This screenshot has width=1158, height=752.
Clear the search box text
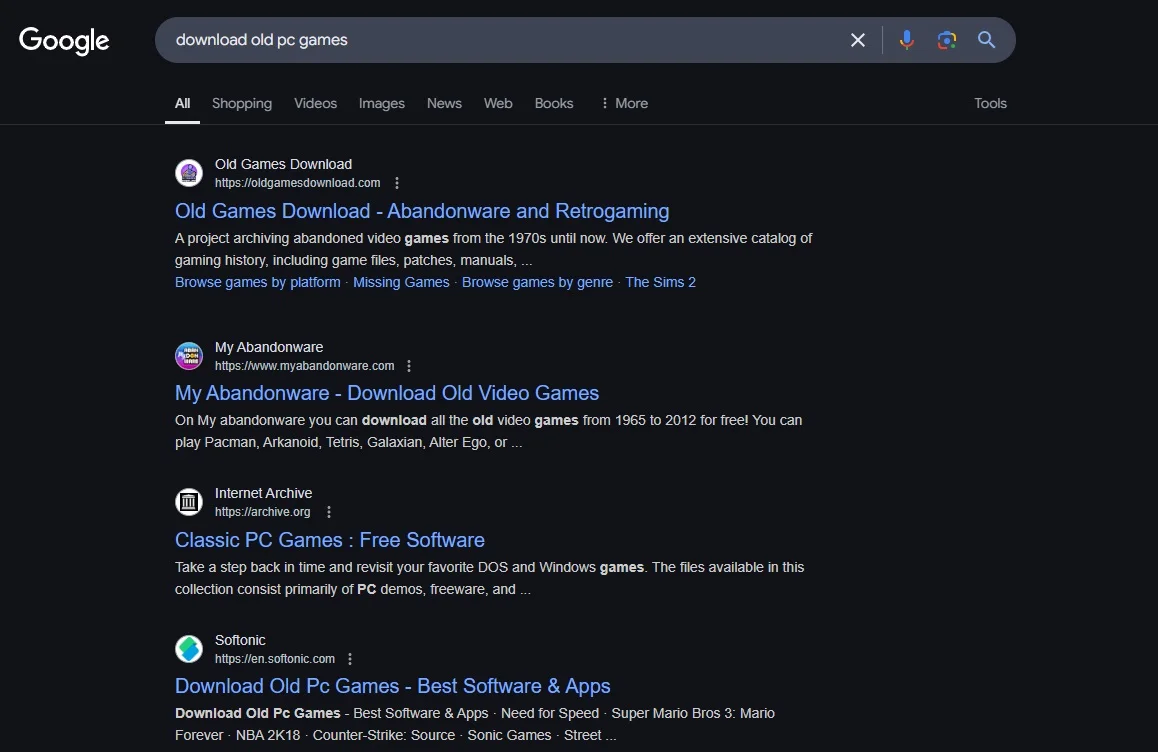click(x=857, y=40)
